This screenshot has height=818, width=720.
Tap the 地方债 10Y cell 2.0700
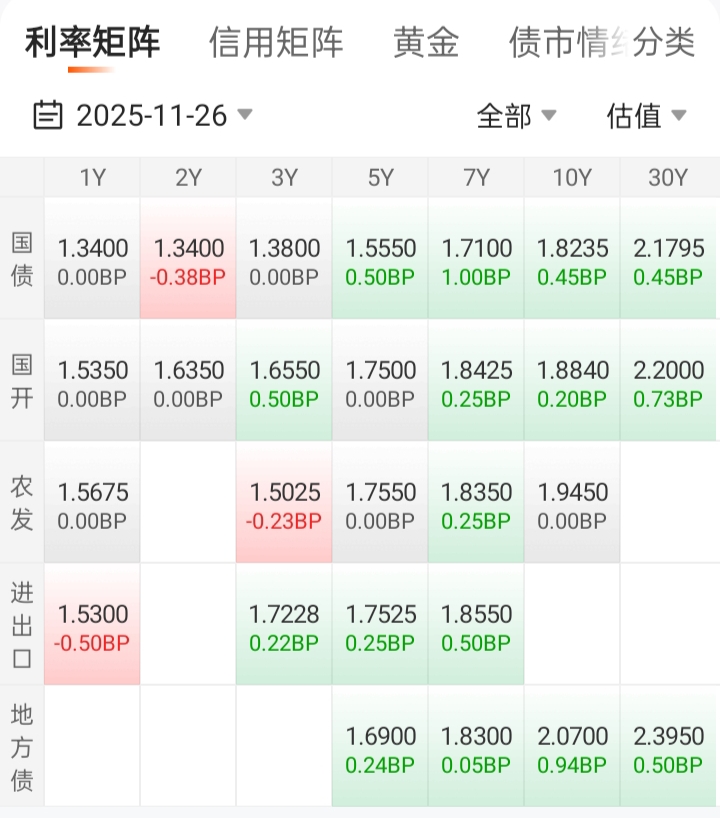pos(572,748)
